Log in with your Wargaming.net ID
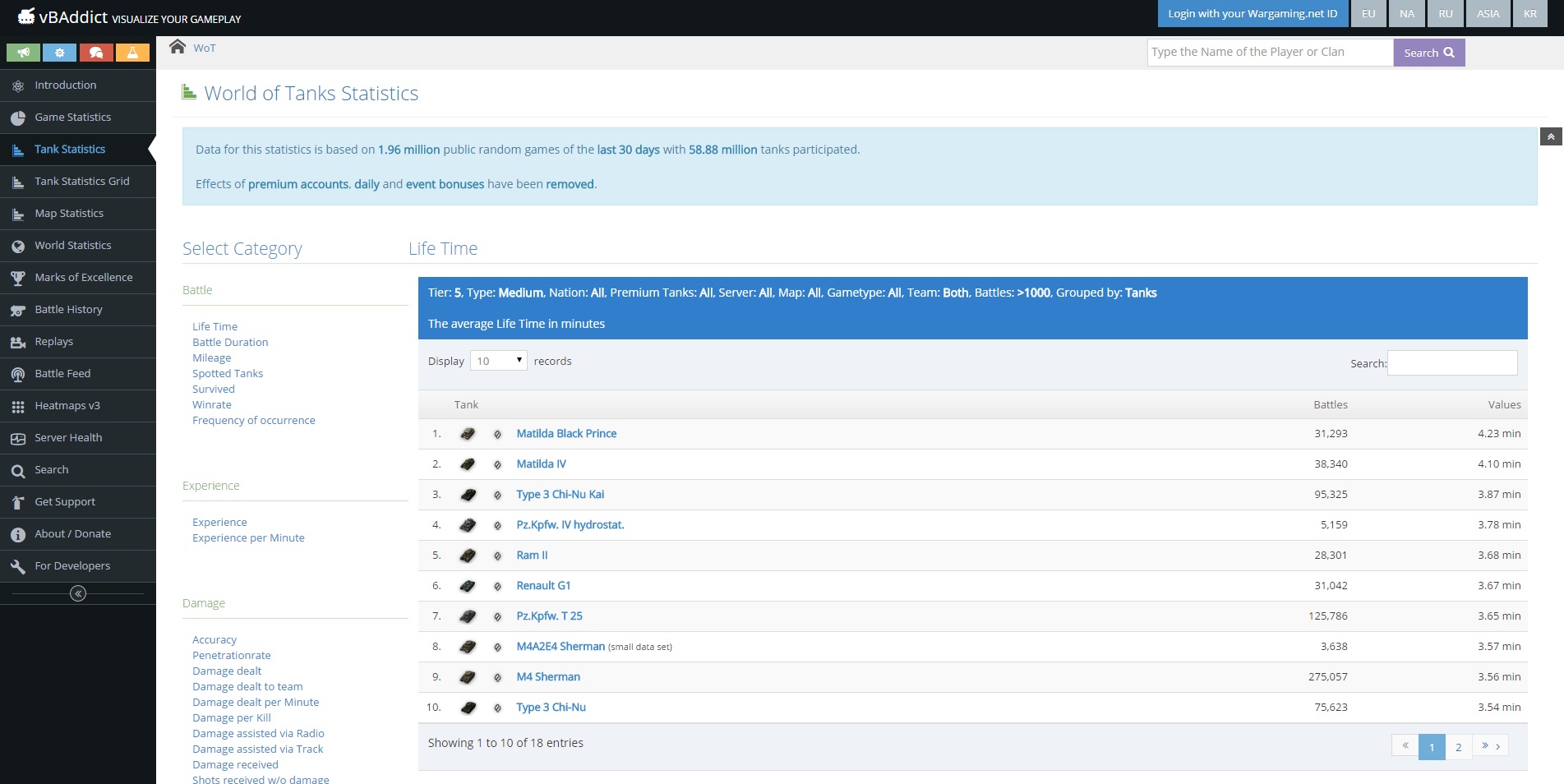The height and width of the screenshot is (784, 1564). click(1252, 14)
